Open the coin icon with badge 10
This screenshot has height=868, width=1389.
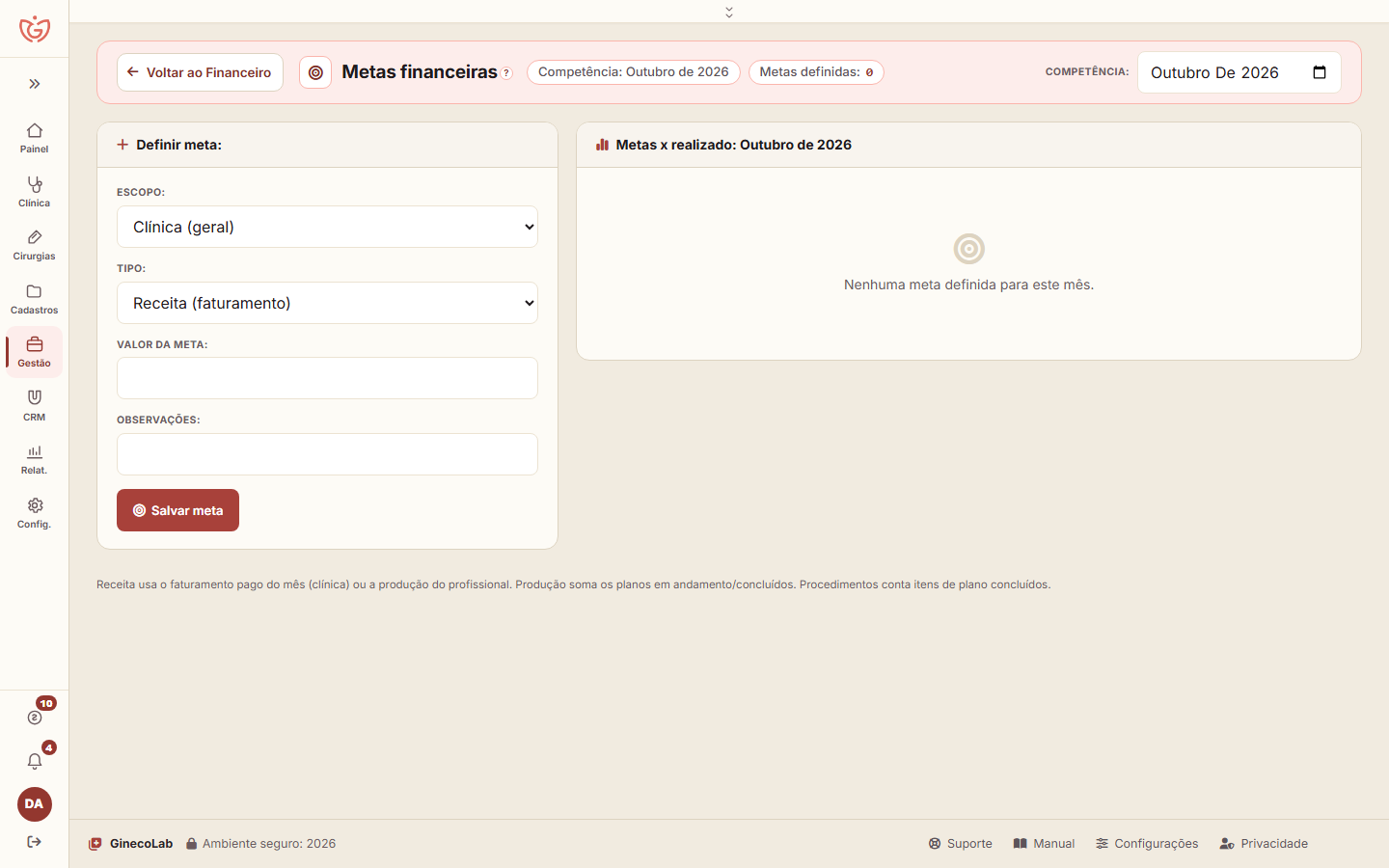click(x=35, y=717)
